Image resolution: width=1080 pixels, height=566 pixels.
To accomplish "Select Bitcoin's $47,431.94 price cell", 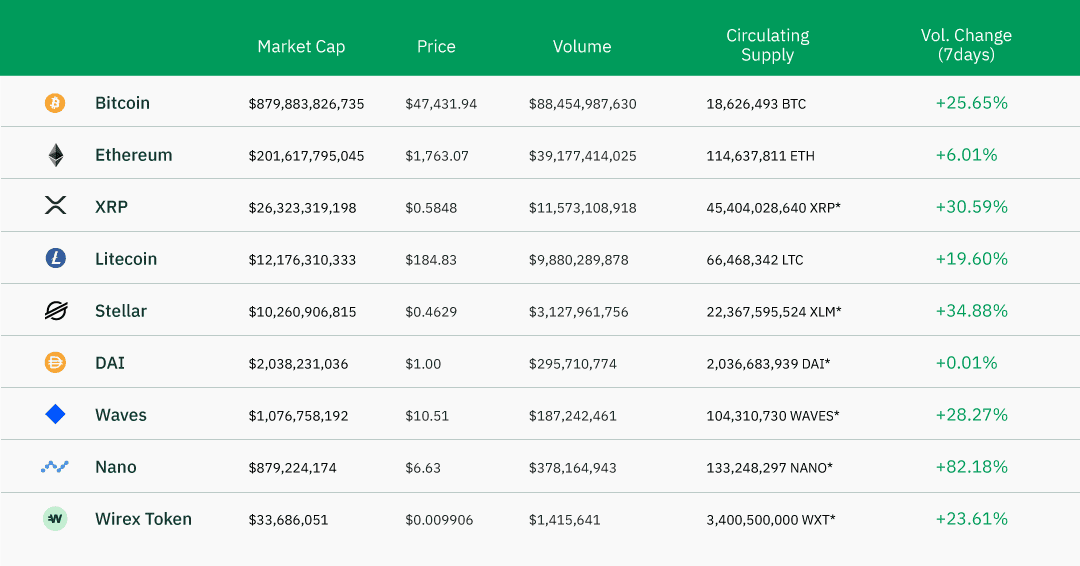I will [441, 104].
